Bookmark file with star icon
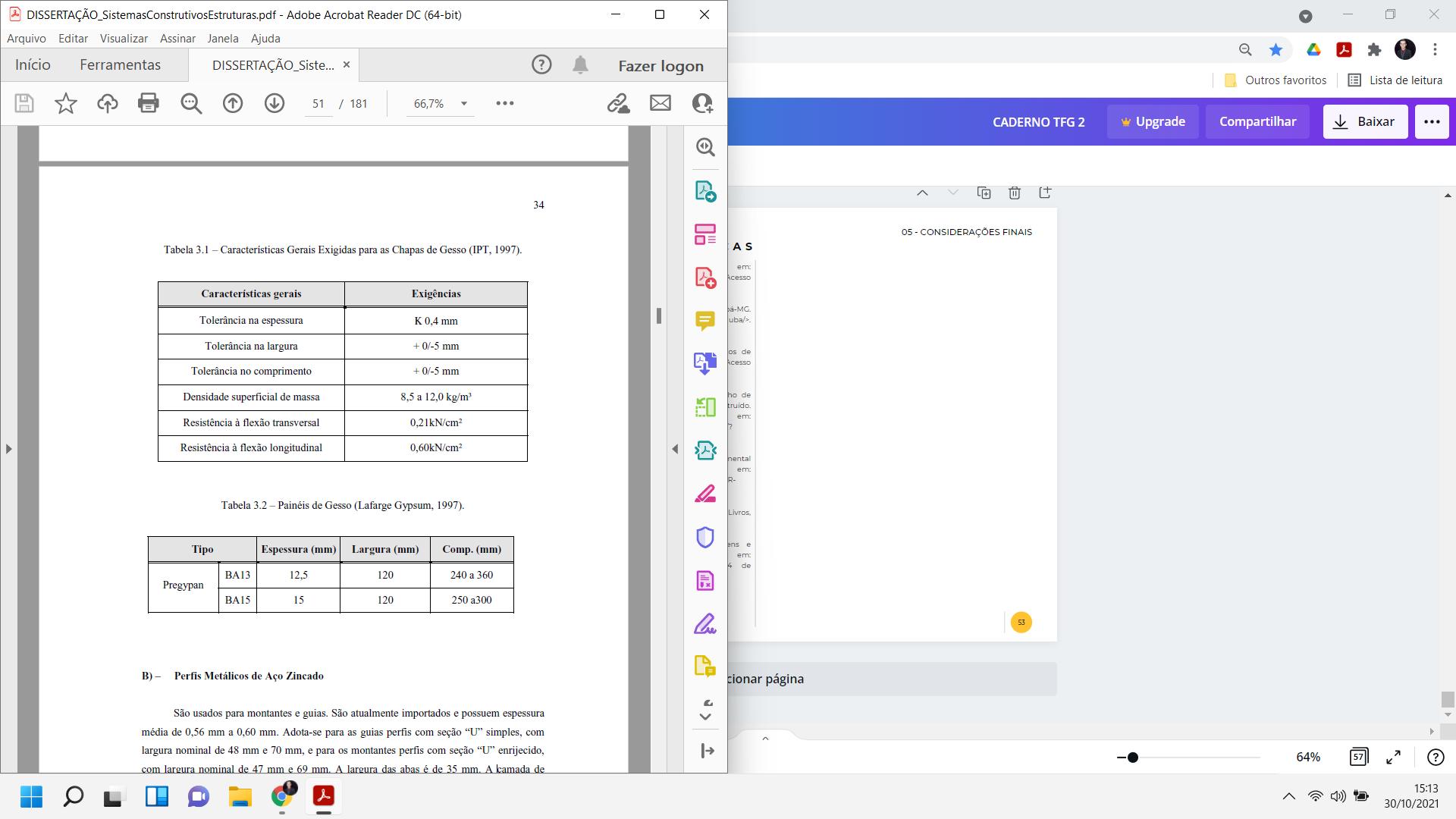The width and height of the screenshot is (1456, 819). click(x=66, y=103)
